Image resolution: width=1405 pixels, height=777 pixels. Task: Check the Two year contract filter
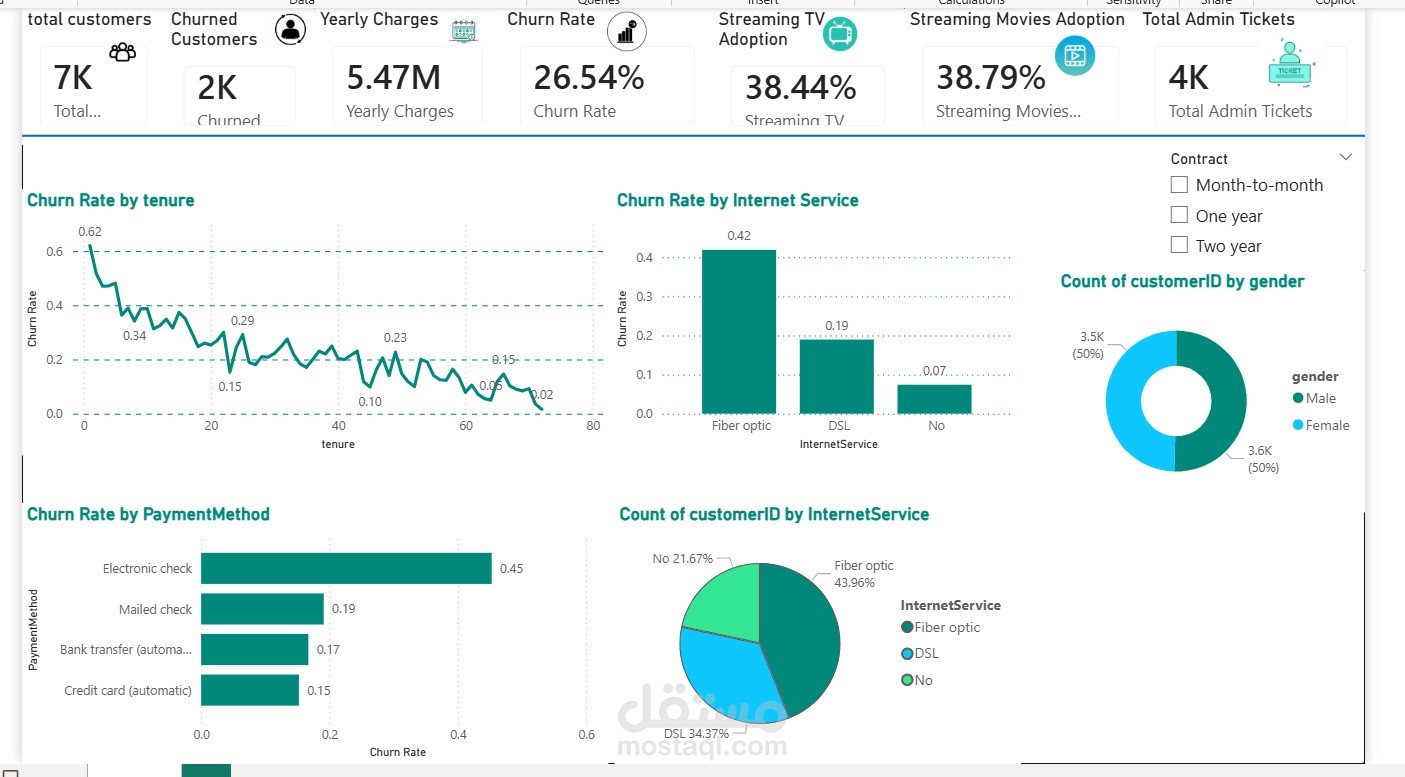coord(1179,245)
